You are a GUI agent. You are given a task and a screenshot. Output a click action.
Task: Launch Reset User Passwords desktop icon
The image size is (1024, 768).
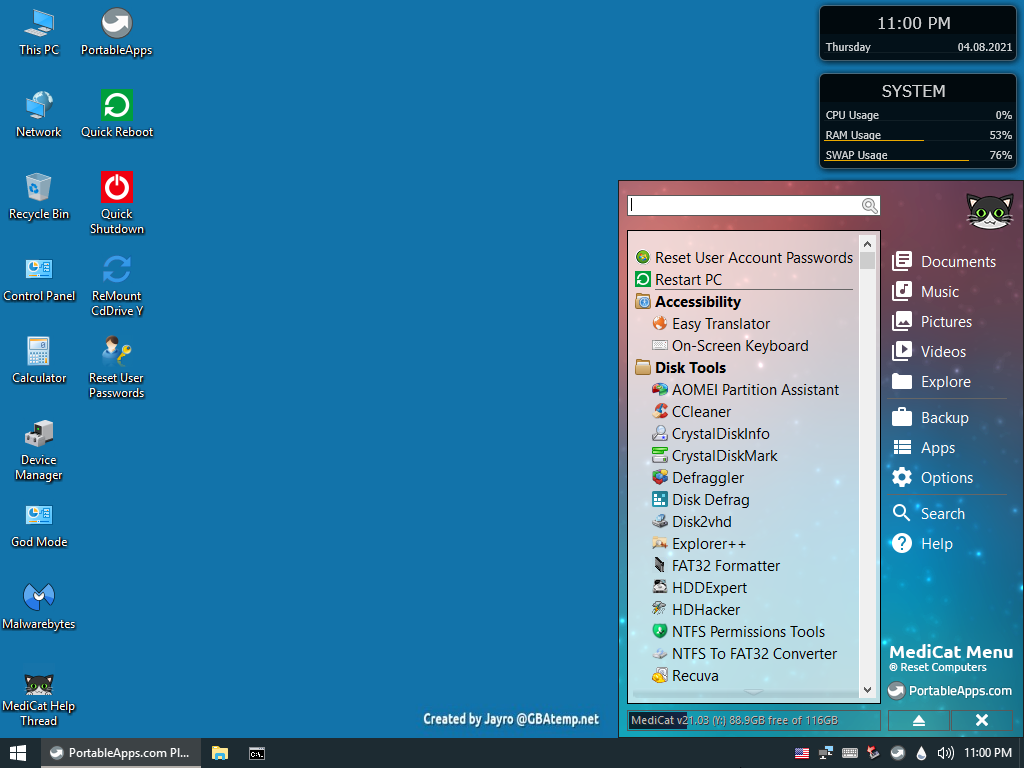(x=116, y=367)
